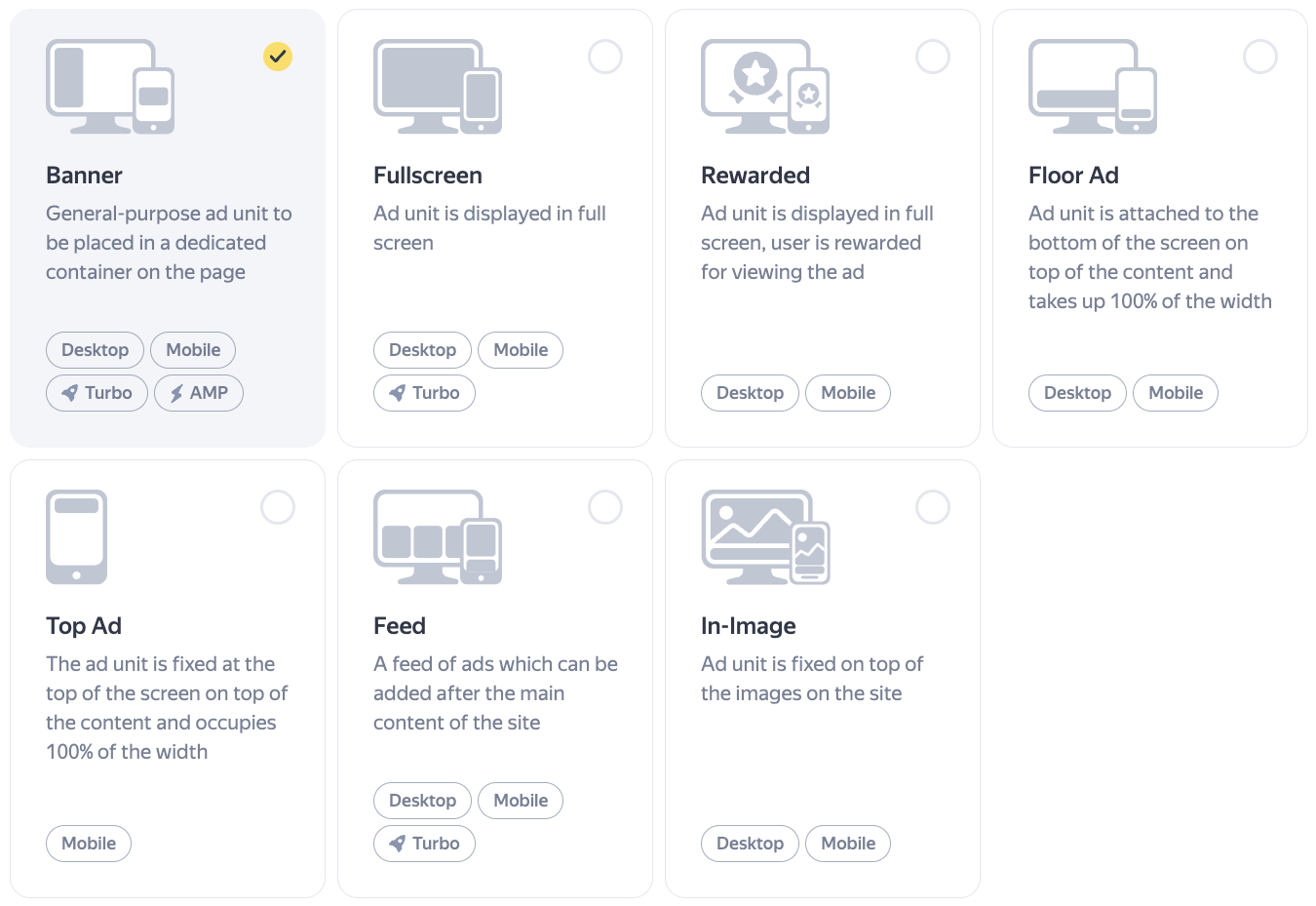This screenshot has height=906, width=1316.
Task: Click the Floor Ad title text
Action: [1073, 176]
